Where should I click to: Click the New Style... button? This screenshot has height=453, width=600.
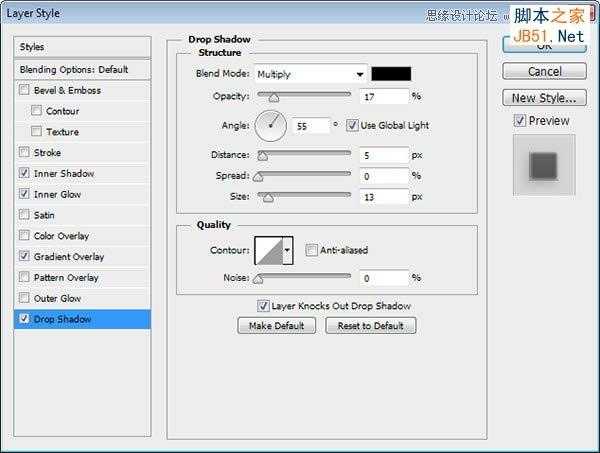[x=544, y=98]
